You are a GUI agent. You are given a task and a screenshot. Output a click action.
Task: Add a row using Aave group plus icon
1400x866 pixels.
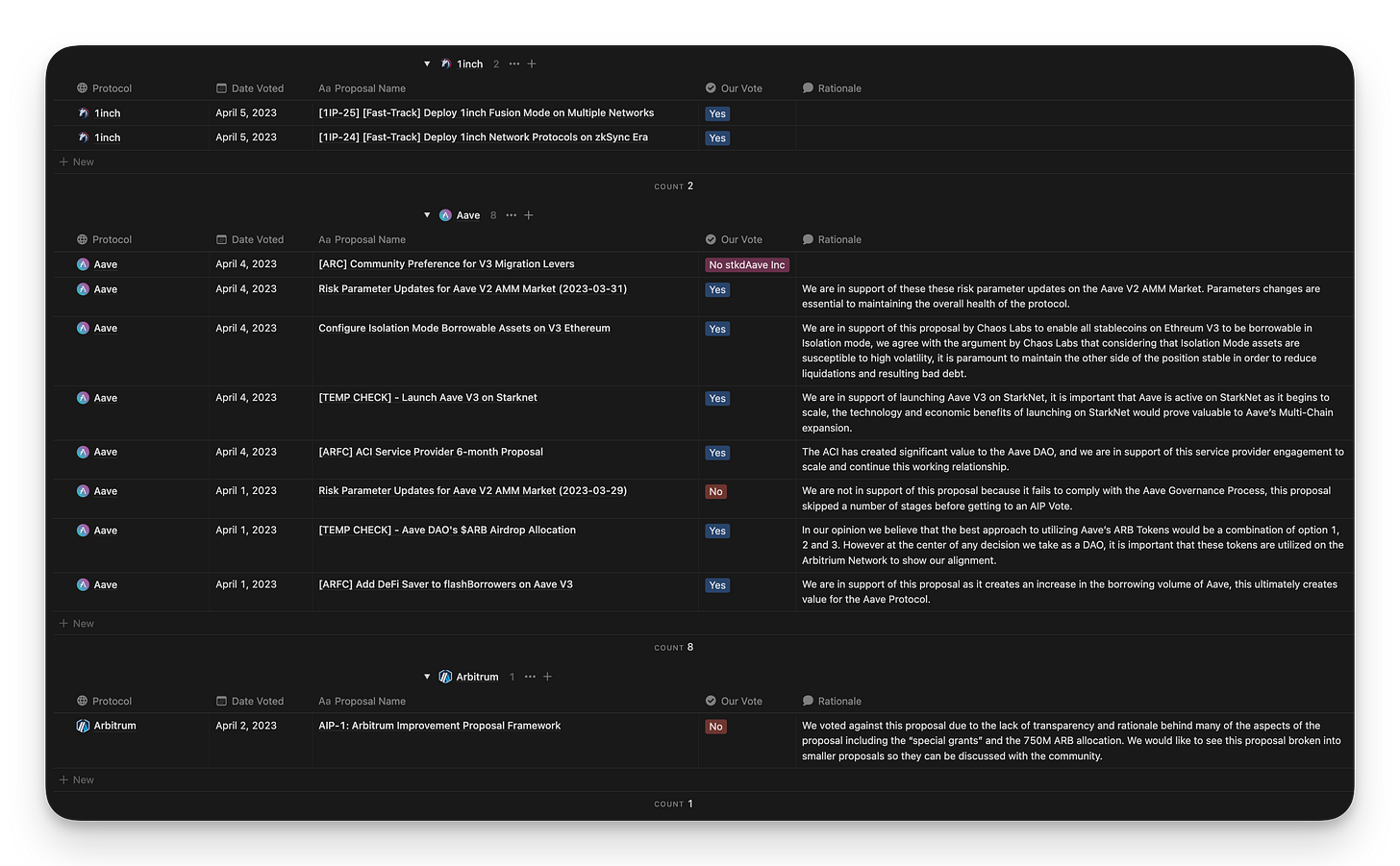coord(529,215)
